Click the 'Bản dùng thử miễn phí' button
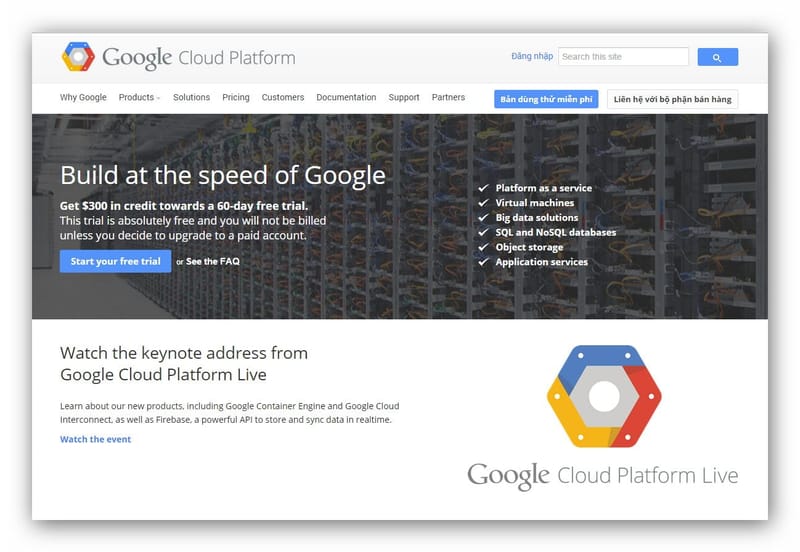Image resolution: width=800 pixels, height=552 pixels. pos(546,99)
